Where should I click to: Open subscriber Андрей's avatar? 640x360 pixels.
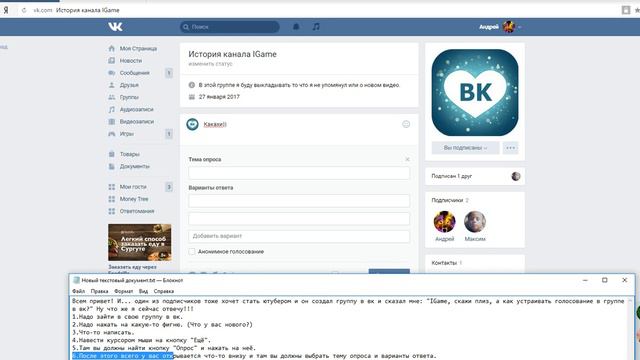click(x=444, y=222)
